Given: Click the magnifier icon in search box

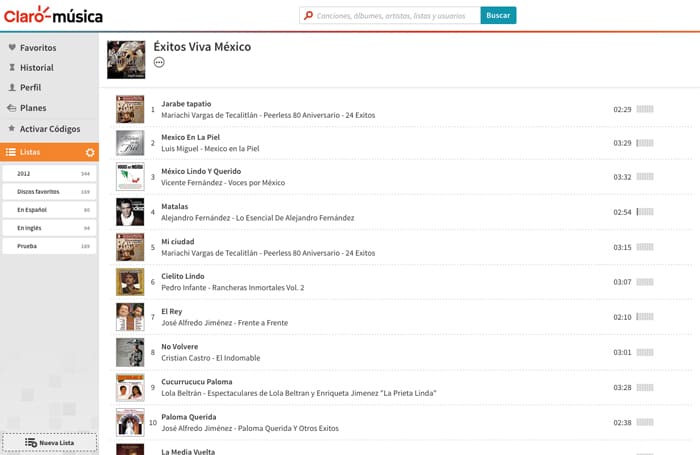Looking at the screenshot, I should (308, 16).
